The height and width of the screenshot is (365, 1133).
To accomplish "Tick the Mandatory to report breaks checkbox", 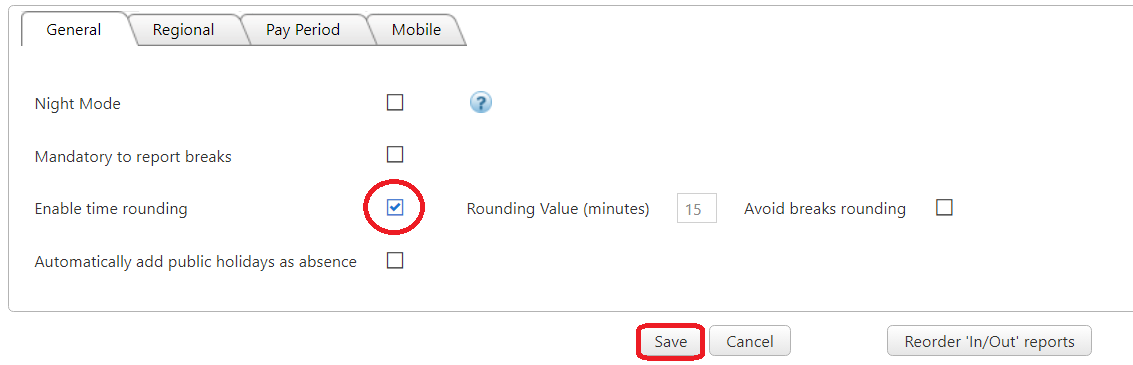I will pos(395,155).
